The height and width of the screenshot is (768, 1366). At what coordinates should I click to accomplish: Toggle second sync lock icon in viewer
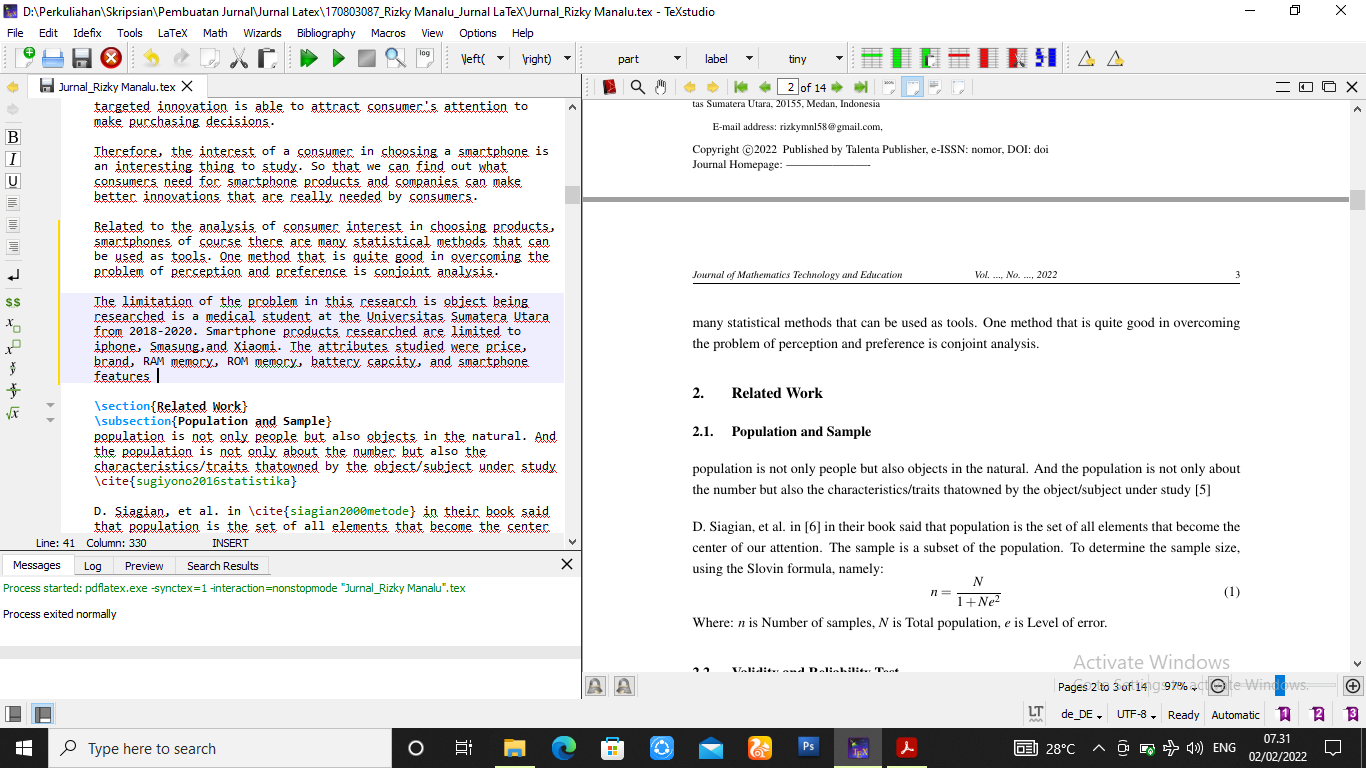coord(624,686)
